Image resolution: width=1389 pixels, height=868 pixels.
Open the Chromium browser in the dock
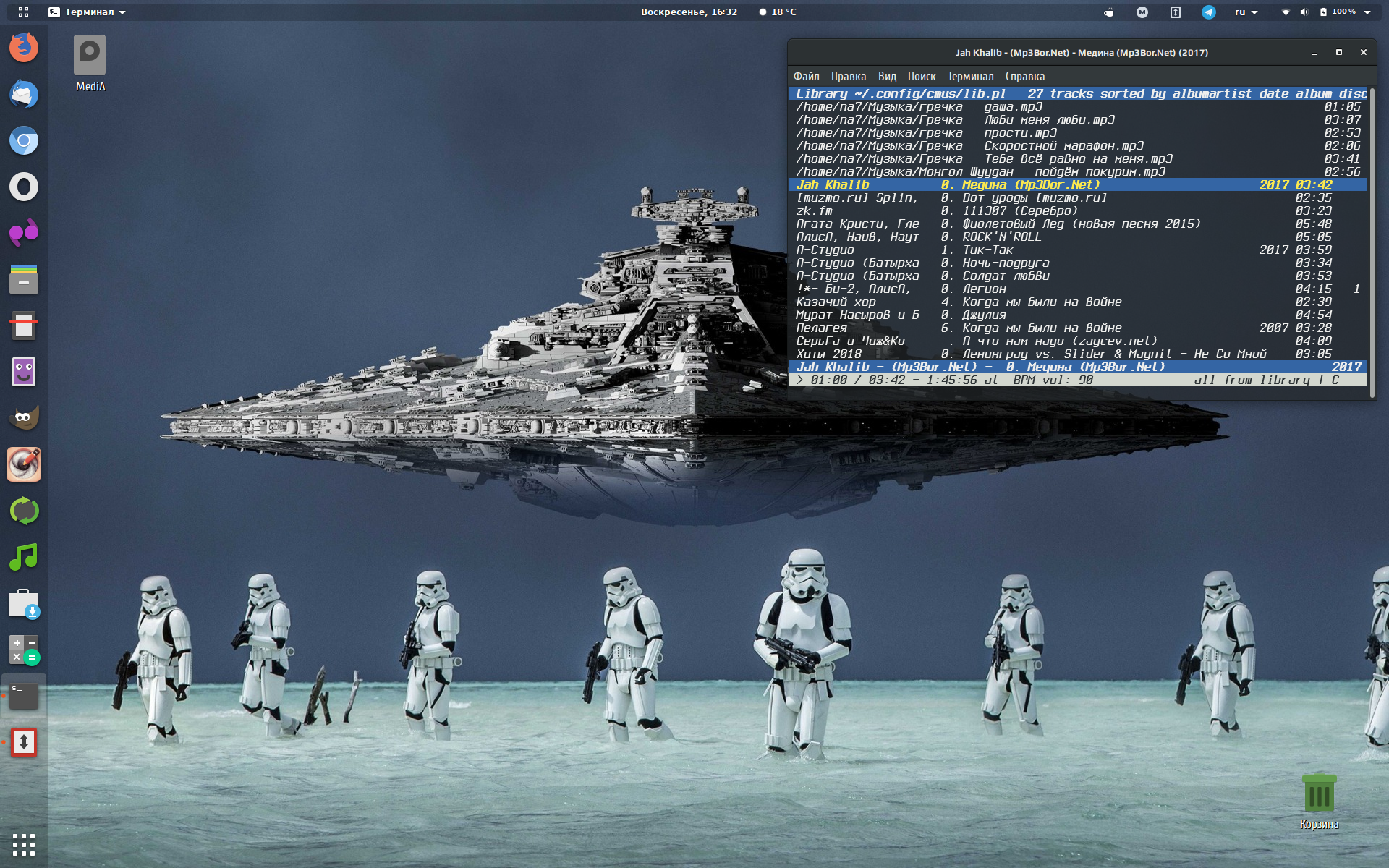pyautogui.click(x=24, y=140)
